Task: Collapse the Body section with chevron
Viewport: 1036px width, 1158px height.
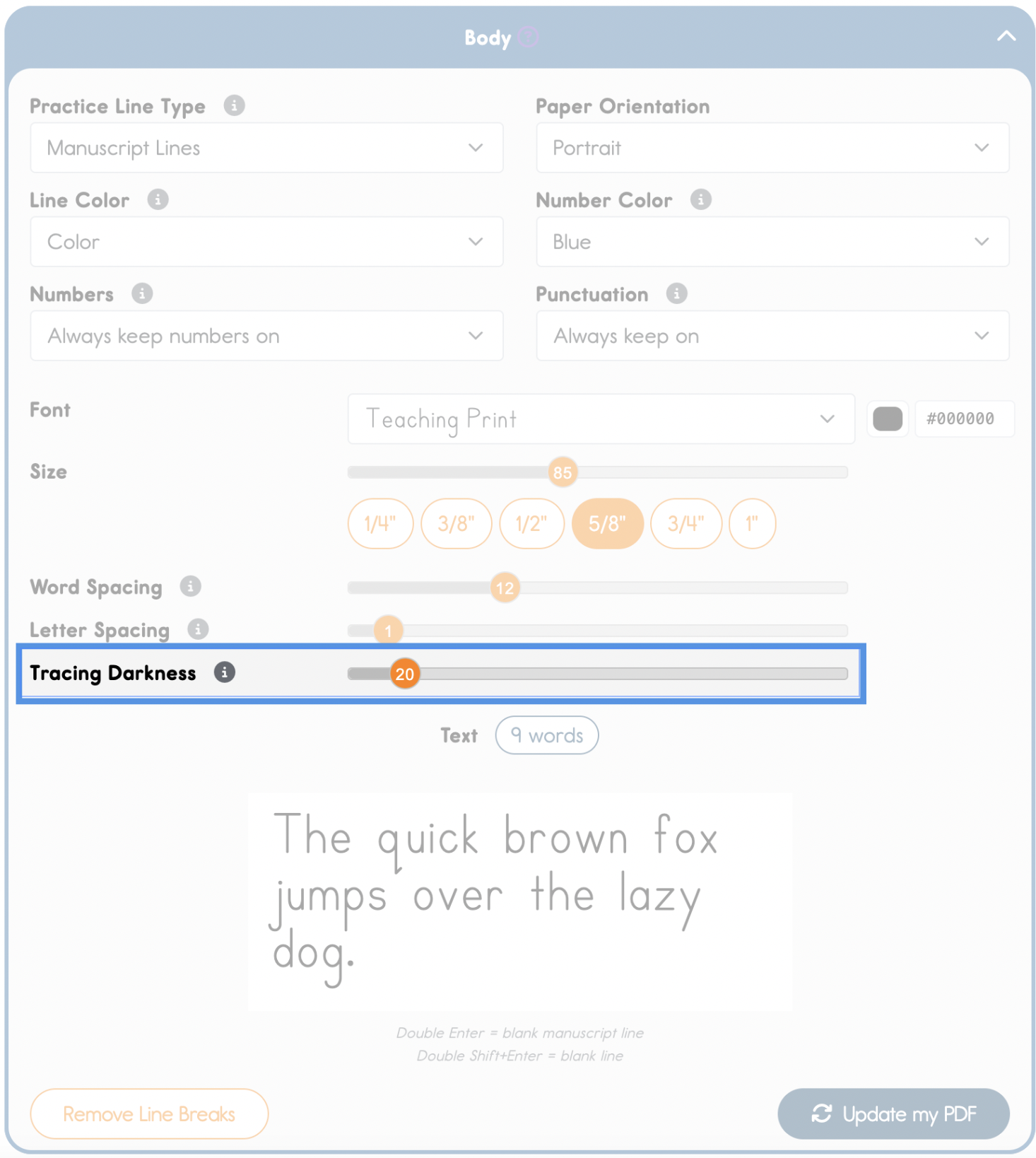Action: 1006,36
